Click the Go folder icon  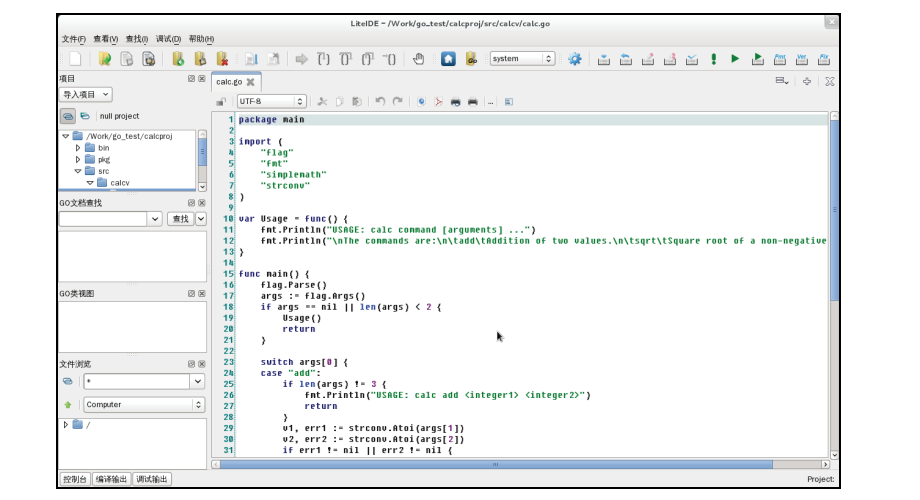pos(471,59)
